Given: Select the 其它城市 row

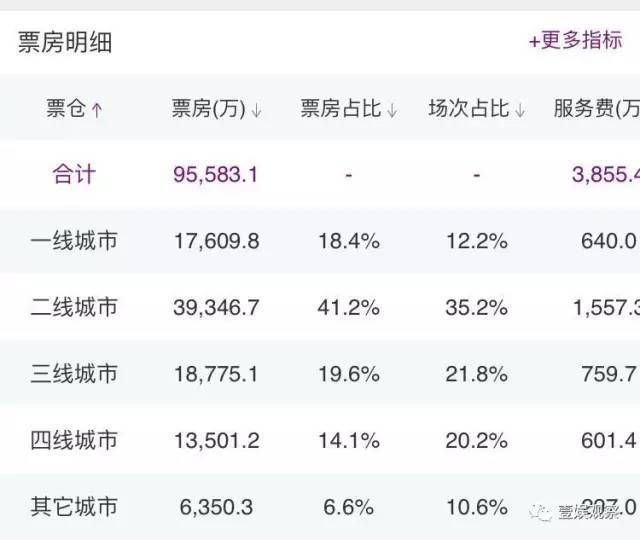Looking at the screenshot, I should (320, 507).
